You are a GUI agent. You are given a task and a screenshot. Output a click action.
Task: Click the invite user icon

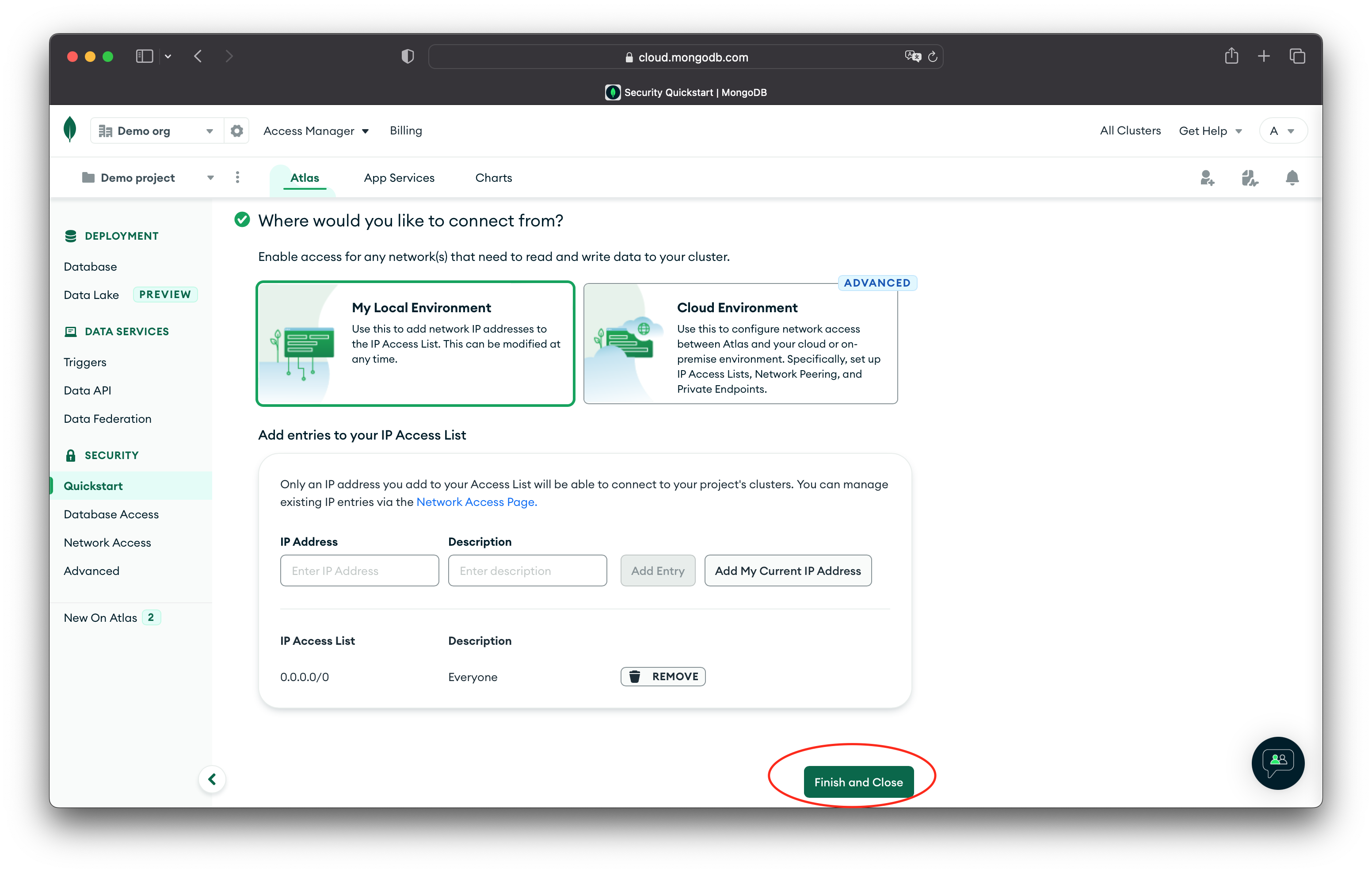pos(1207,178)
